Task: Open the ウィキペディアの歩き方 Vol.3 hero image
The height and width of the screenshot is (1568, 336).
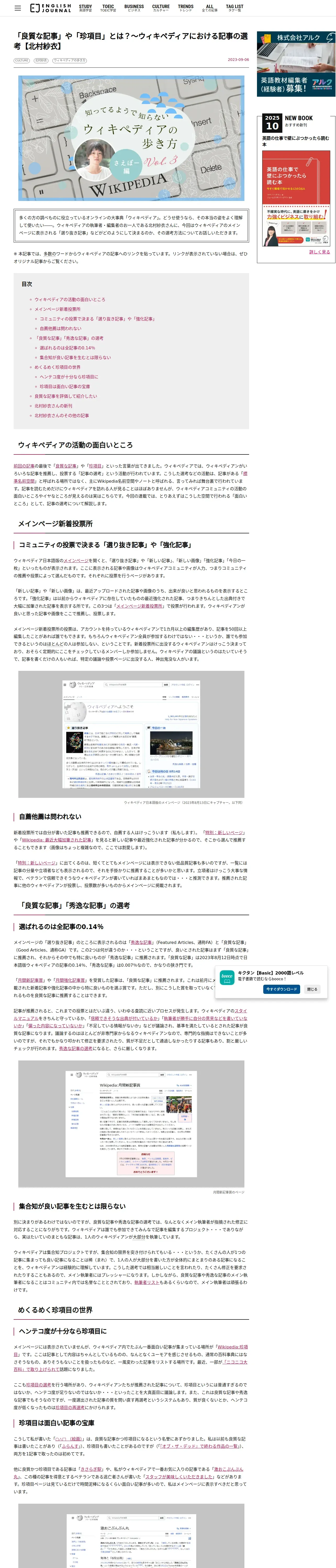Action: pyautogui.click(x=131, y=138)
